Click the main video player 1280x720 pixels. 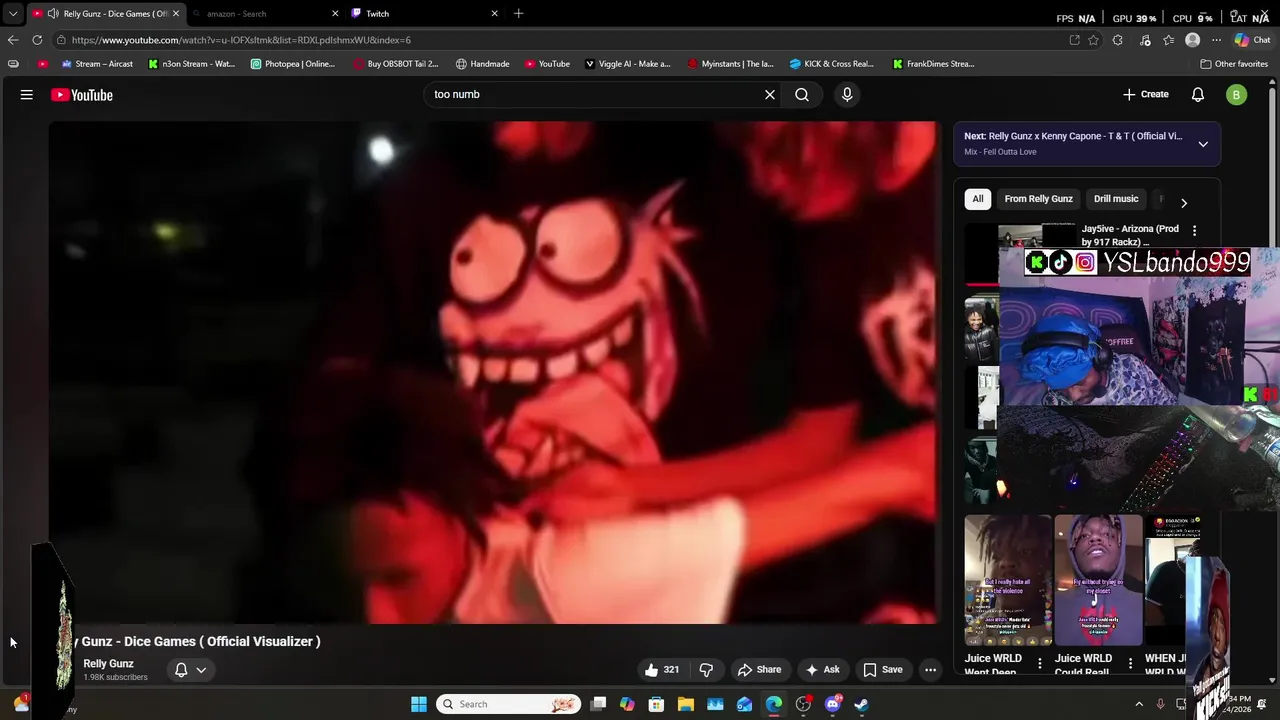pyautogui.click(x=494, y=373)
